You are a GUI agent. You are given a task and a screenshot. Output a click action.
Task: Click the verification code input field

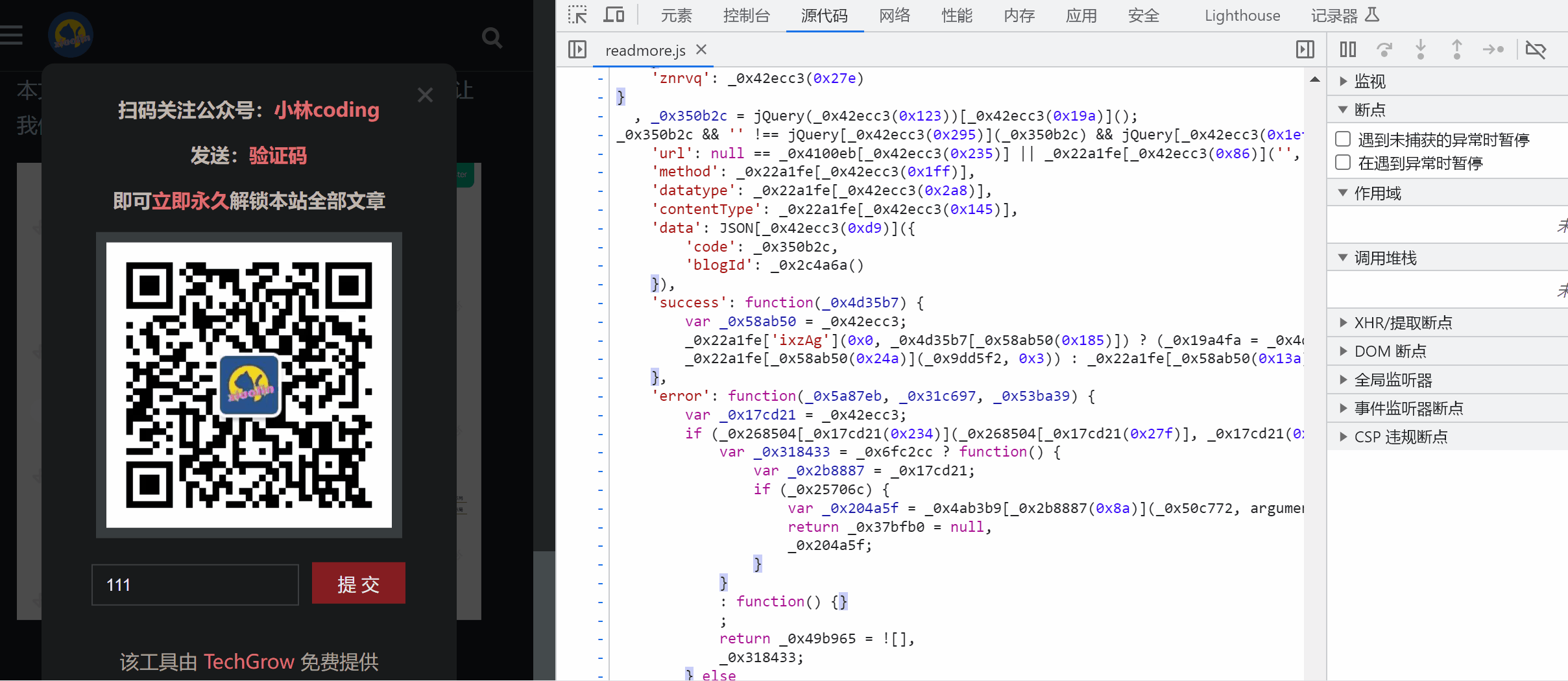coord(195,585)
